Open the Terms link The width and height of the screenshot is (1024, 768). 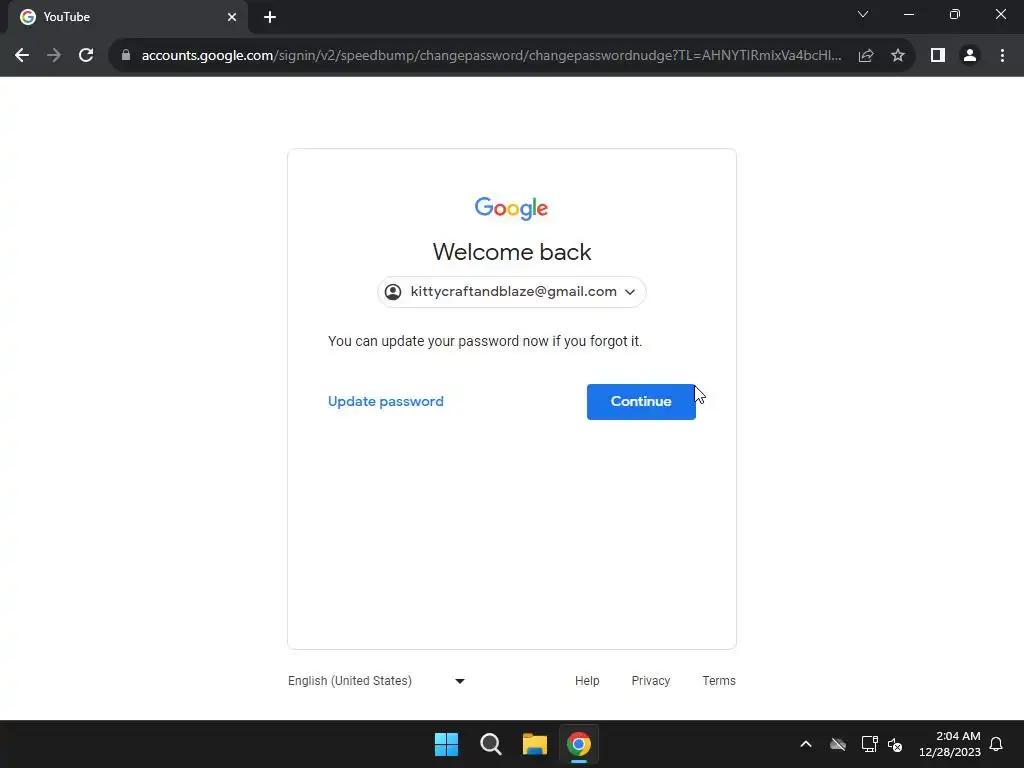(719, 681)
